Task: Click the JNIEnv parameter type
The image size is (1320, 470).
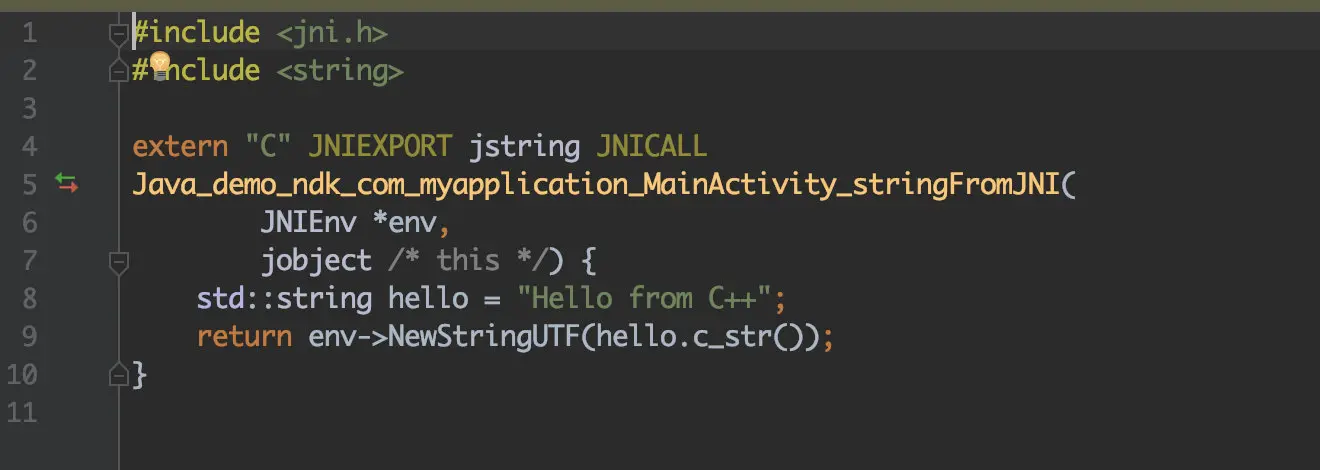Action: coord(308,223)
